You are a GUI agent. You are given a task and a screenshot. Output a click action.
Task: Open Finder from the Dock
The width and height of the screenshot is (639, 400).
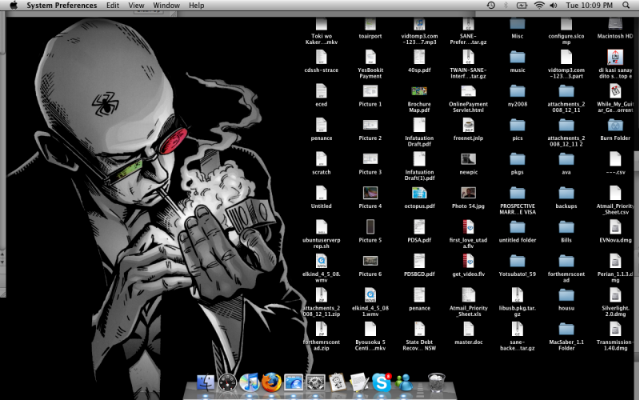coord(205,383)
